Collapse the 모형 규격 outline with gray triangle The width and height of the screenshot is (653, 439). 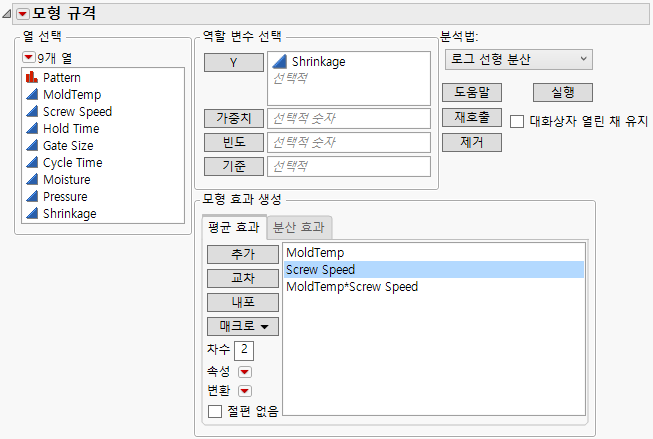click(x=7, y=14)
